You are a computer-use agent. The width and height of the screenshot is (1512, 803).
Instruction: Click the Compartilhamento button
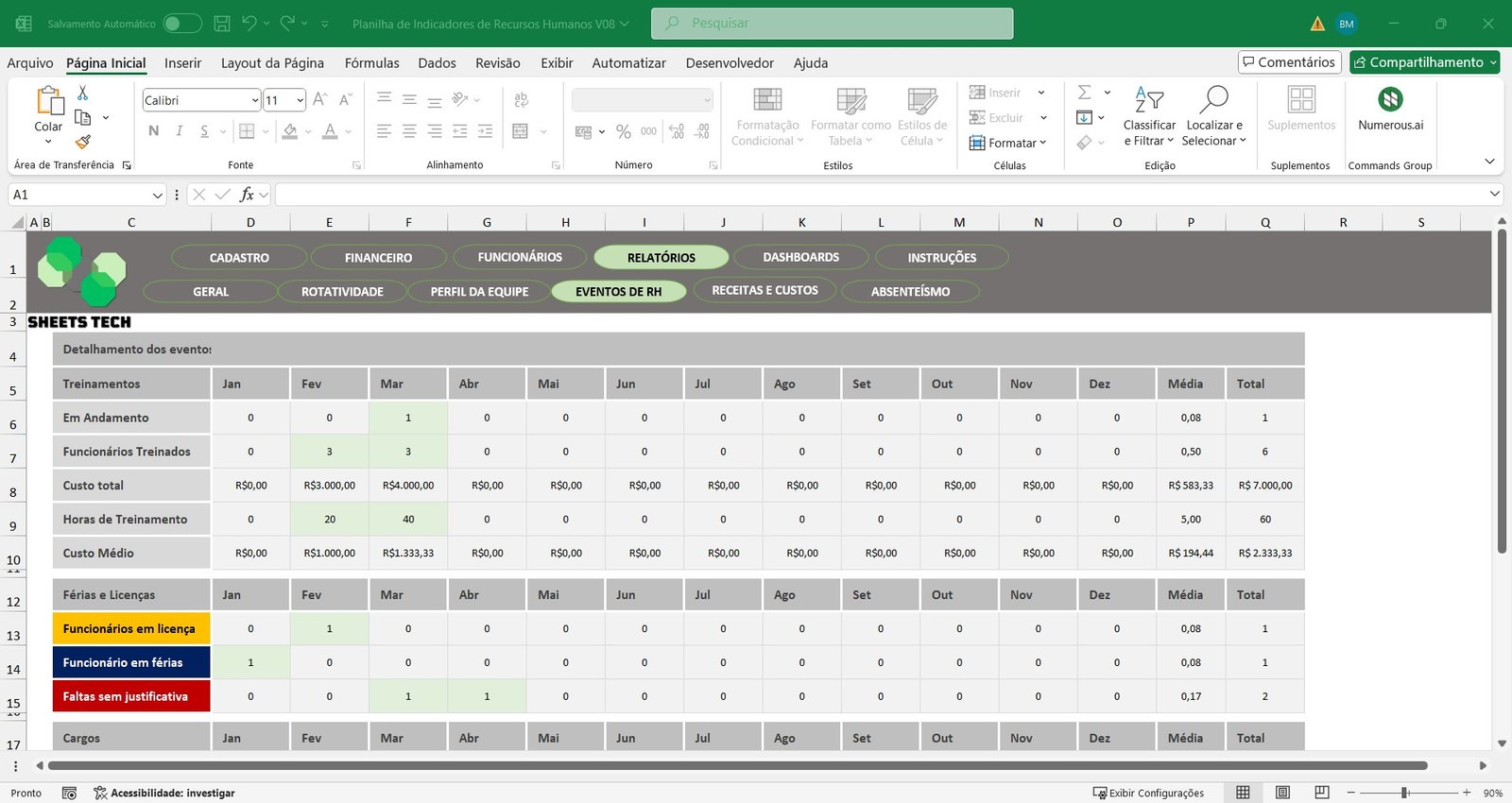(x=1424, y=62)
